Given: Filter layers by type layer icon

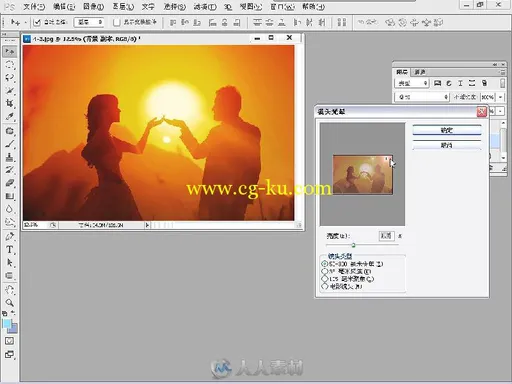Looking at the screenshot, I should [x=460, y=83].
